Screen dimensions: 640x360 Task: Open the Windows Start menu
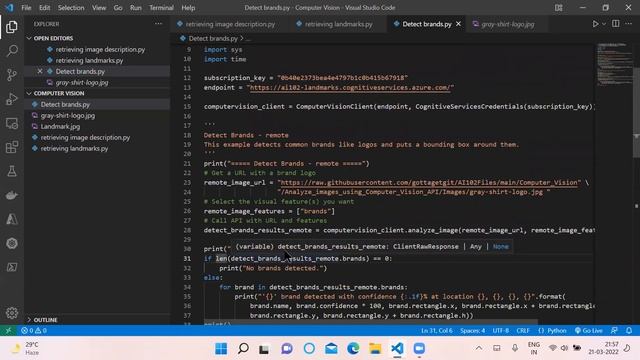221,349
